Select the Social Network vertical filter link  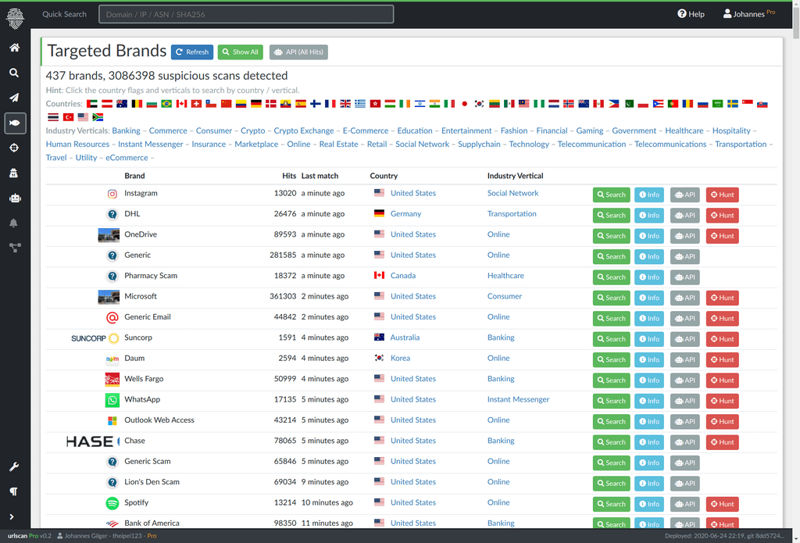422,144
